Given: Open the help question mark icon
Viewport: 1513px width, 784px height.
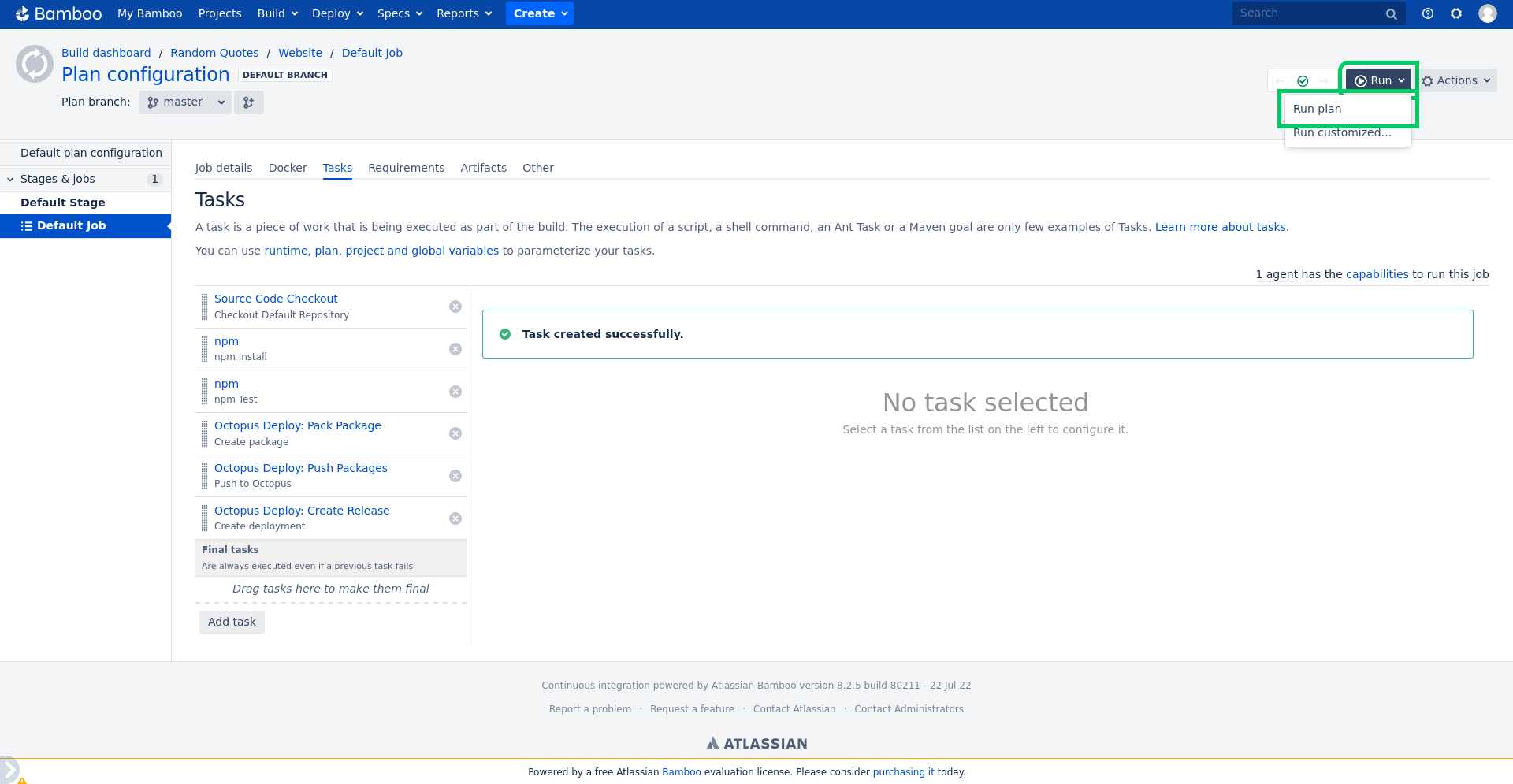Looking at the screenshot, I should [x=1427, y=13].
